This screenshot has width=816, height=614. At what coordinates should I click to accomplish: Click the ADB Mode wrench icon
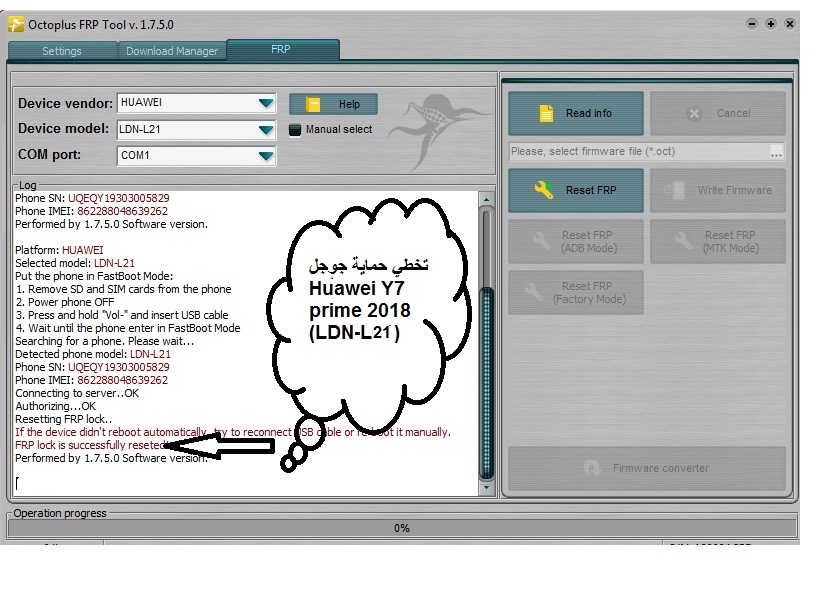[541, 240]
